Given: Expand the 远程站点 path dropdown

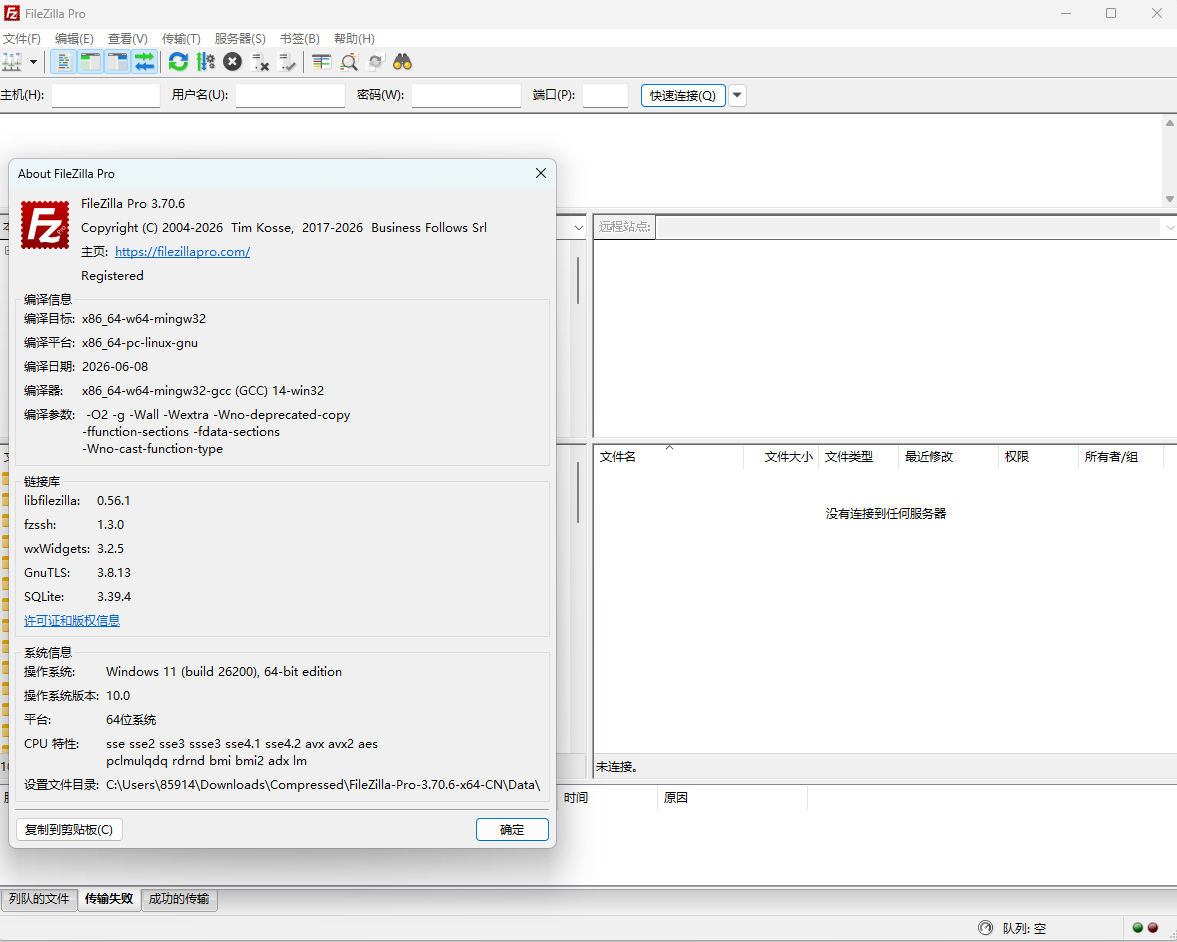Looking at the screenshot, I should point(1169,227).
